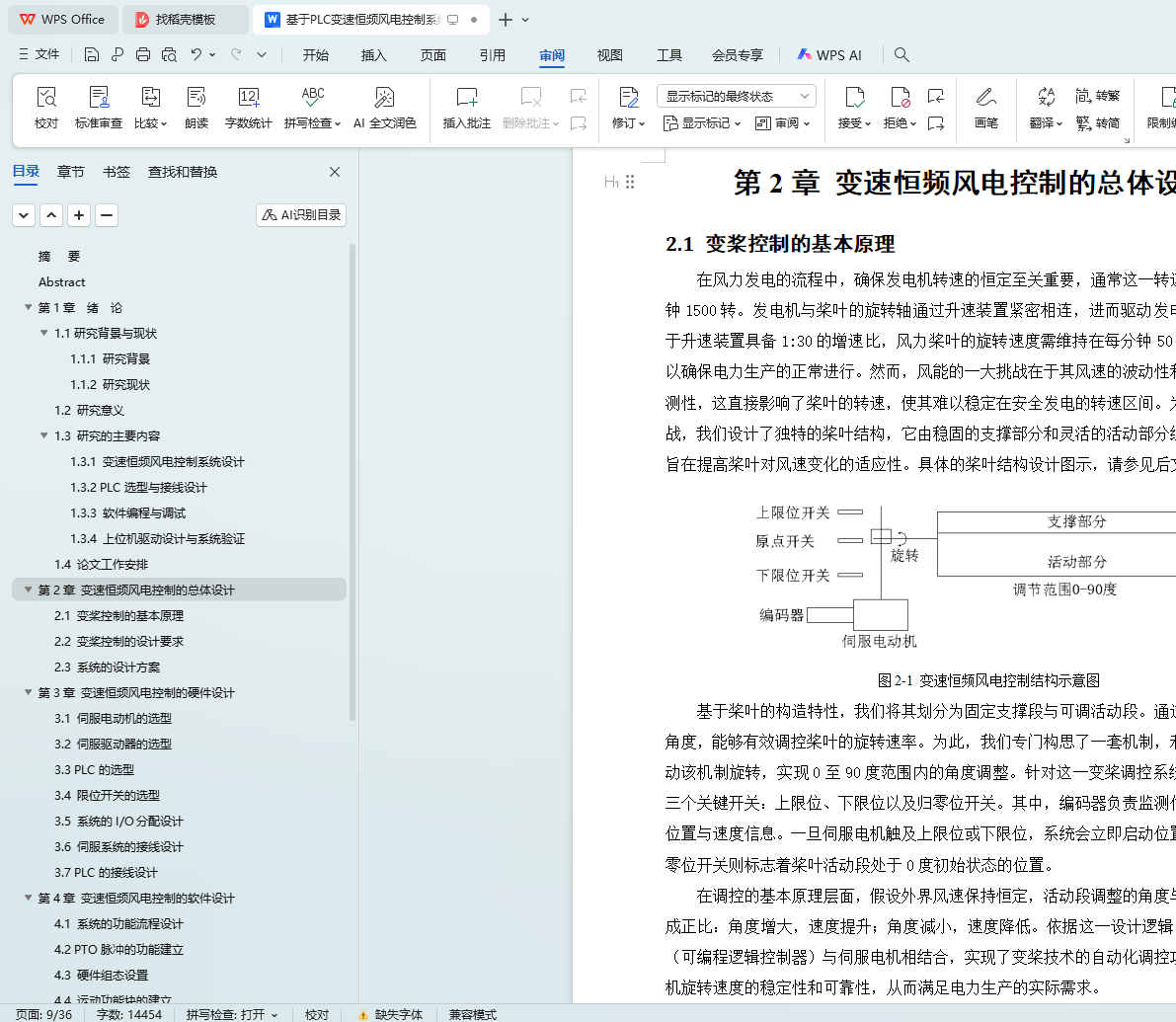Open the 翻译 translate tool
The image size is (1176, 1022).
[1046, 108]
